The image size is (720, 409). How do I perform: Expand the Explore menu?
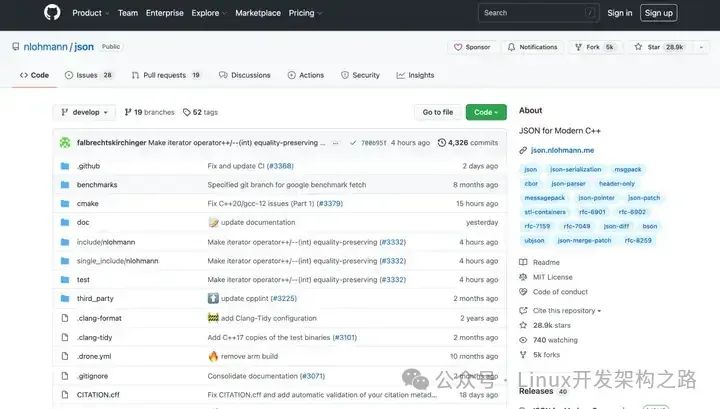coord(209,13)
